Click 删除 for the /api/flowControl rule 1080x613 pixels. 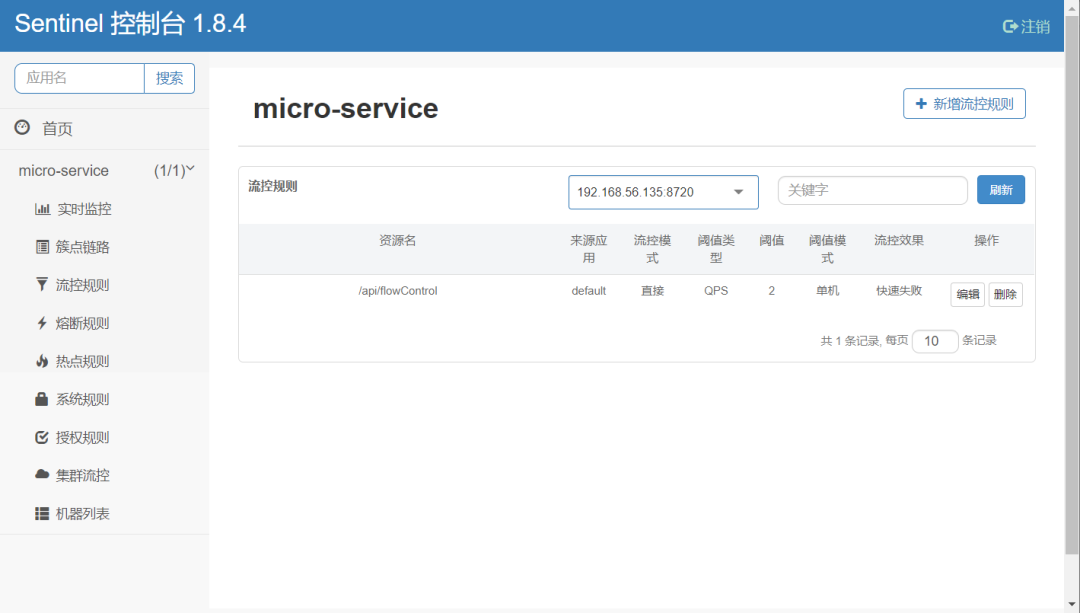tap(1005, 294)
